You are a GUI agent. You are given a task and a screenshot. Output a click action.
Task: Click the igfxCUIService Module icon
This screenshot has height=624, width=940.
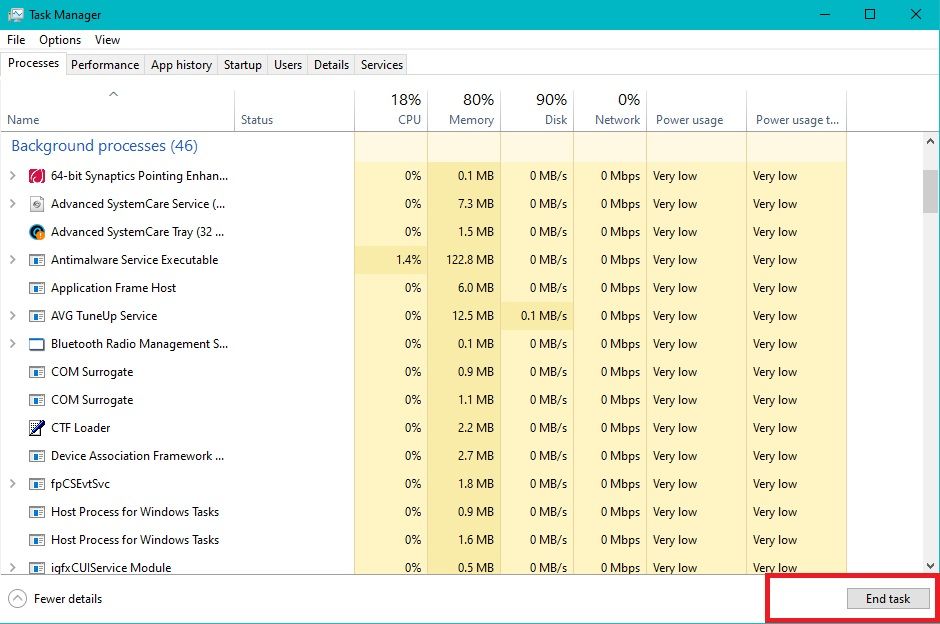[37, 568]
